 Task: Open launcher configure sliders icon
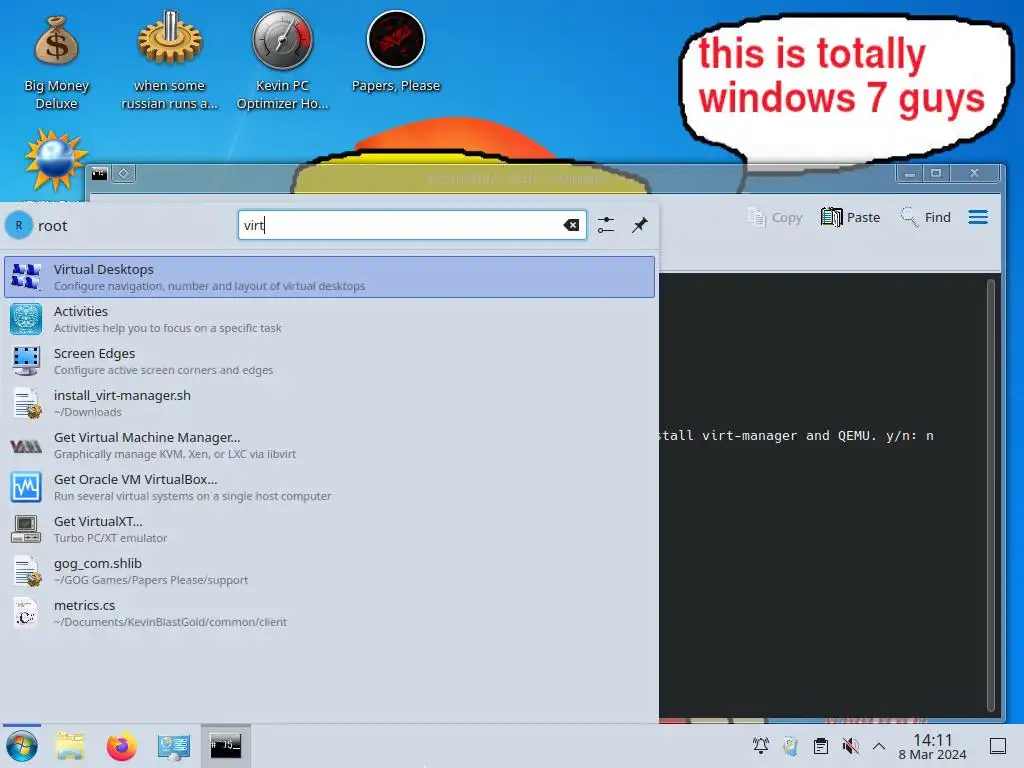tap(605, 225)
